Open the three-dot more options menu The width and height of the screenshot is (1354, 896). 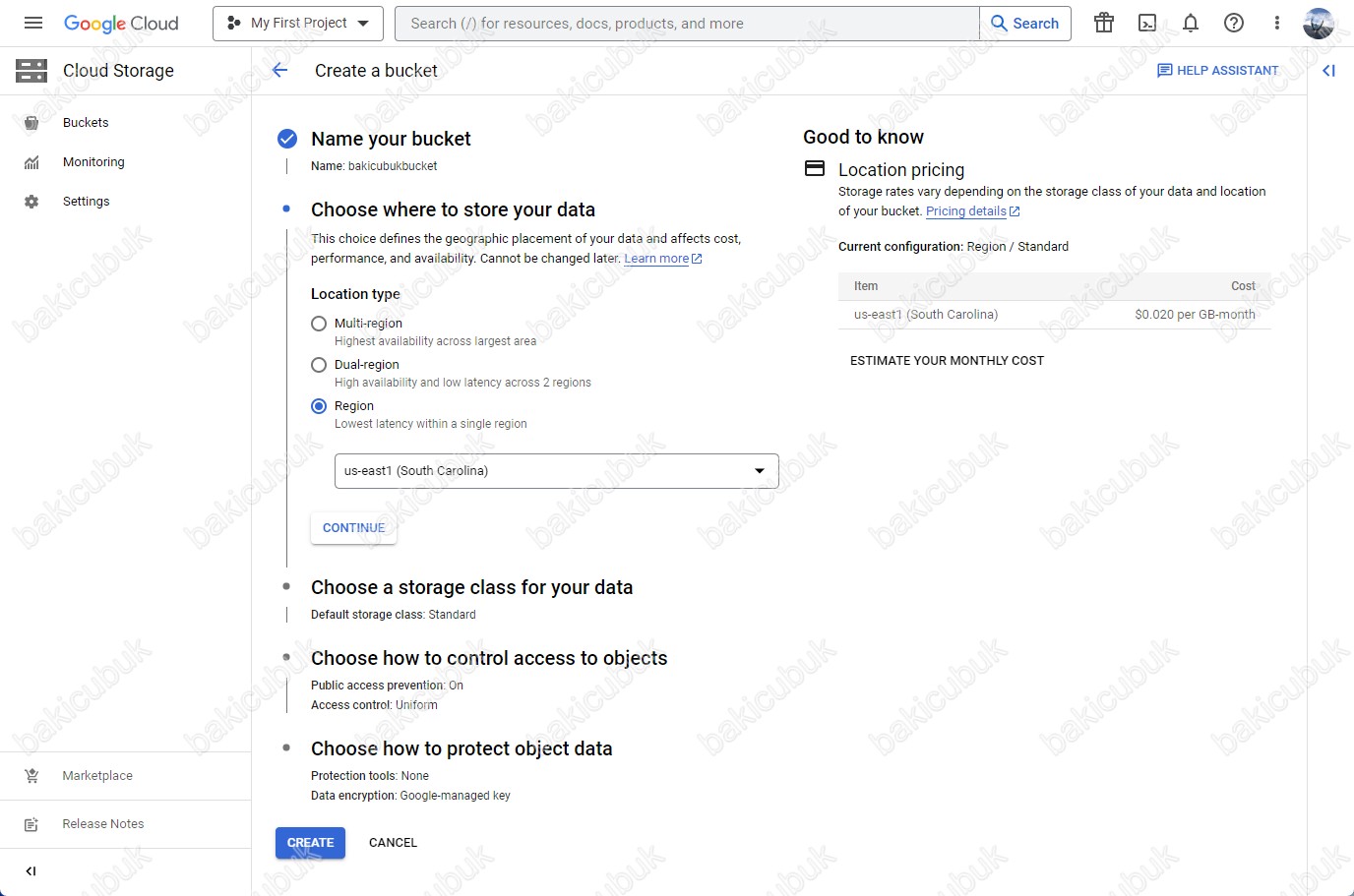point(1277,23)
